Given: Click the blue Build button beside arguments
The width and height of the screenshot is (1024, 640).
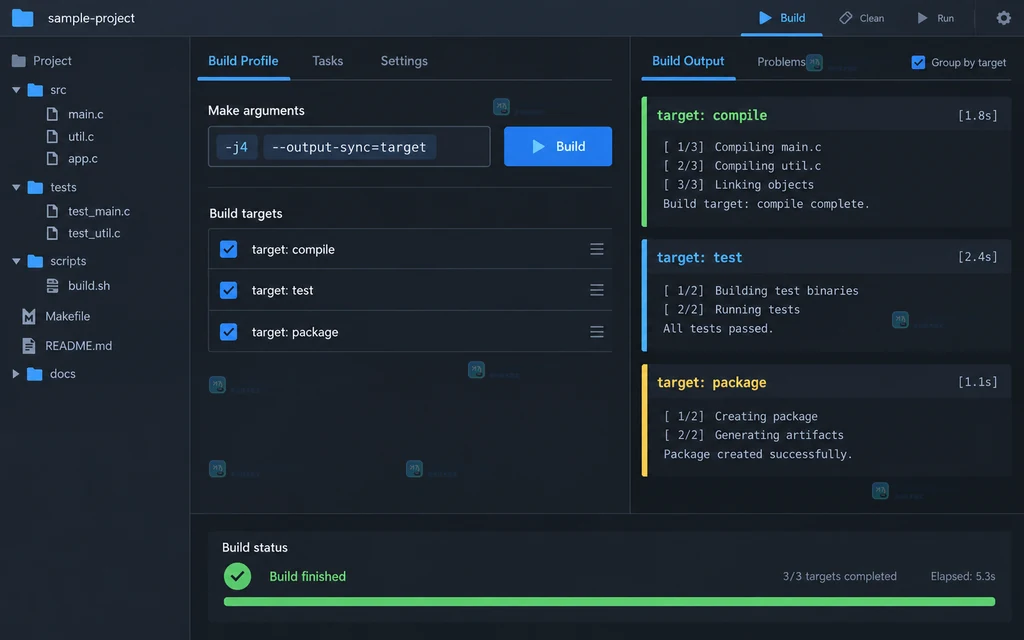Looking at the screenshot, I should [558, 146].
